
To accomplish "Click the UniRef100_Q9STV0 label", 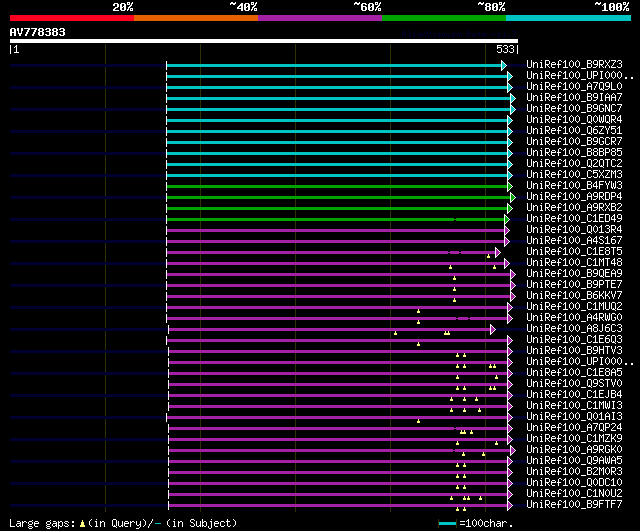I will click(574, 384).
